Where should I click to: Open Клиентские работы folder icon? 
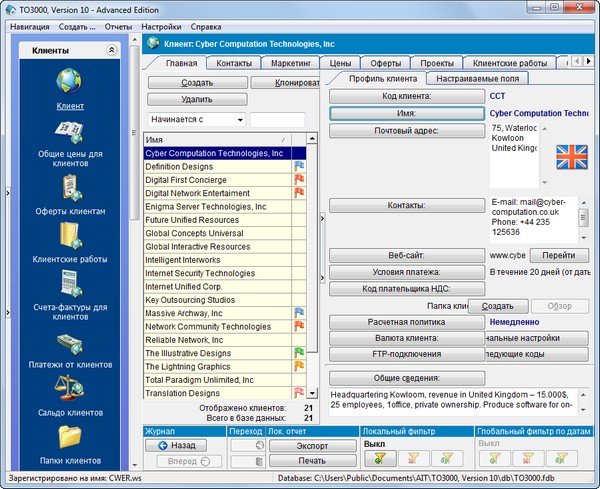pyautogui.click(x=69, y=236)
